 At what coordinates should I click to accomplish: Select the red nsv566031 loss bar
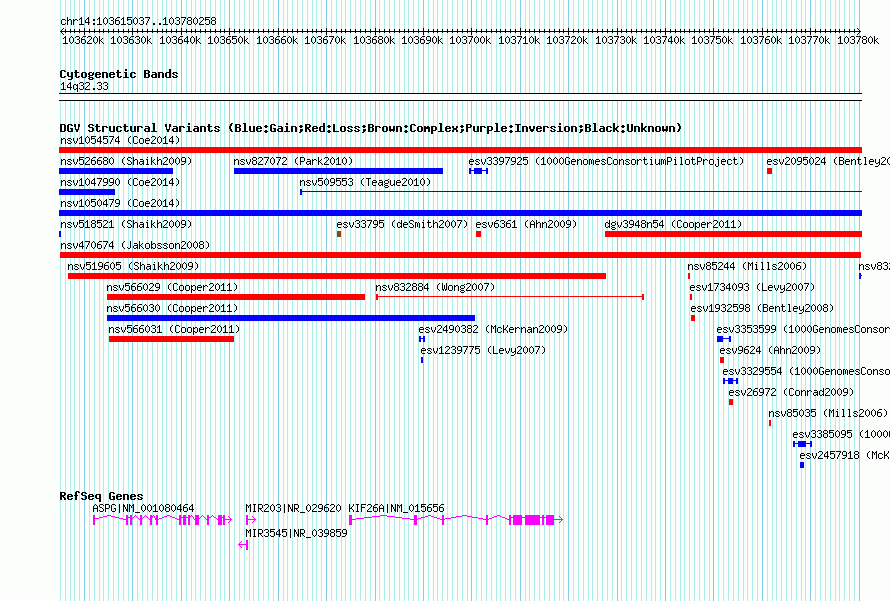[171, 339]
